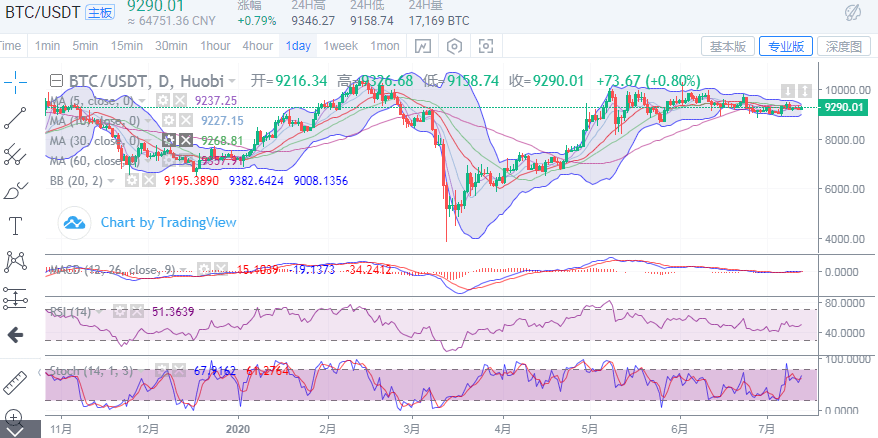This screenshot has width=878, height=438.
Task: Select the 1day interval tab
Action: coord(298,46)
